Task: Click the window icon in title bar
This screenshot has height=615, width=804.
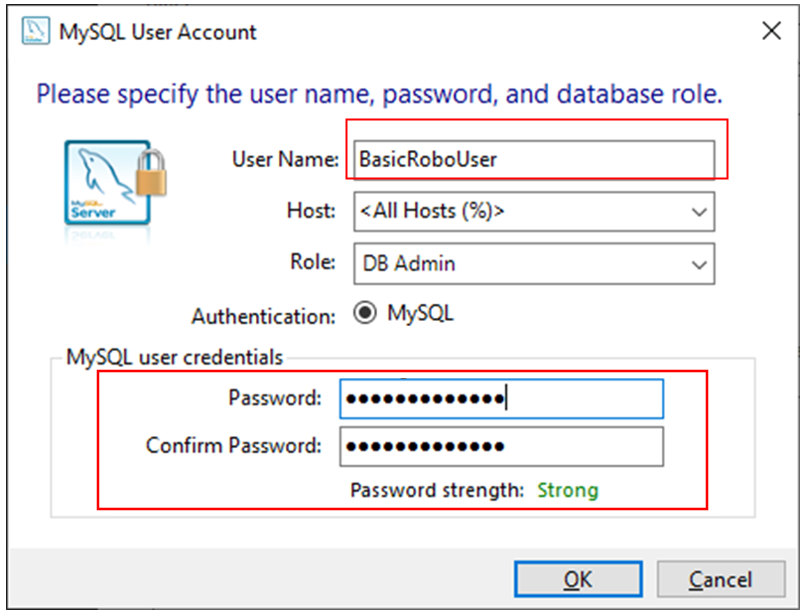Action: (x=34, y=31)
